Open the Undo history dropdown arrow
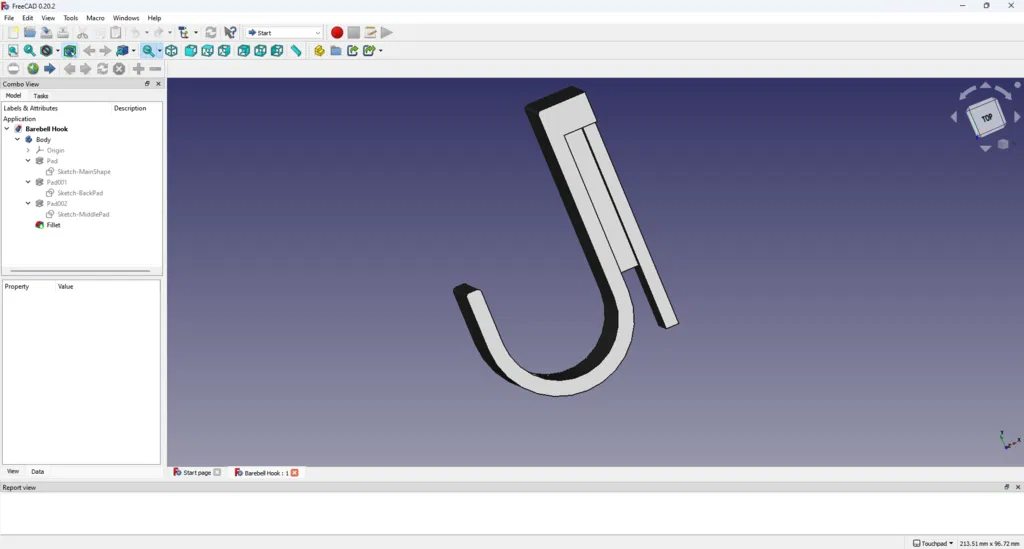 point(146,33)
